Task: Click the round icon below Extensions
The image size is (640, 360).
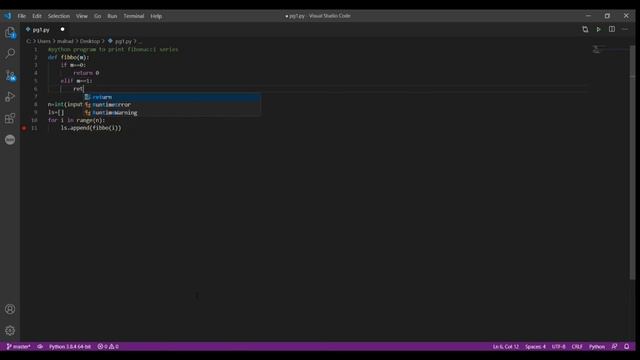Action: coord(10,140)
